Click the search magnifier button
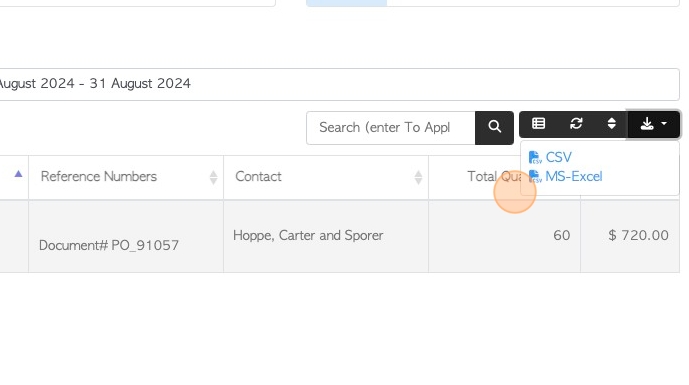 pos(494,127)
